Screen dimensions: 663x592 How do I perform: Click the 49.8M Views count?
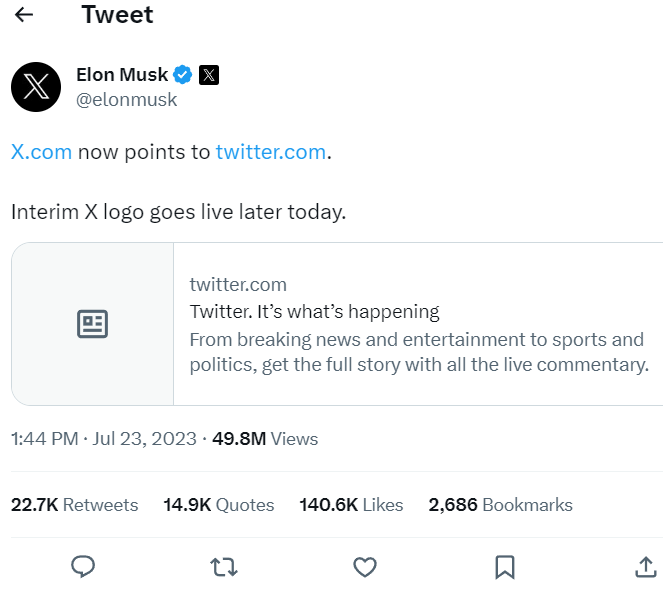pyautogui.click(x=265, y=439)
